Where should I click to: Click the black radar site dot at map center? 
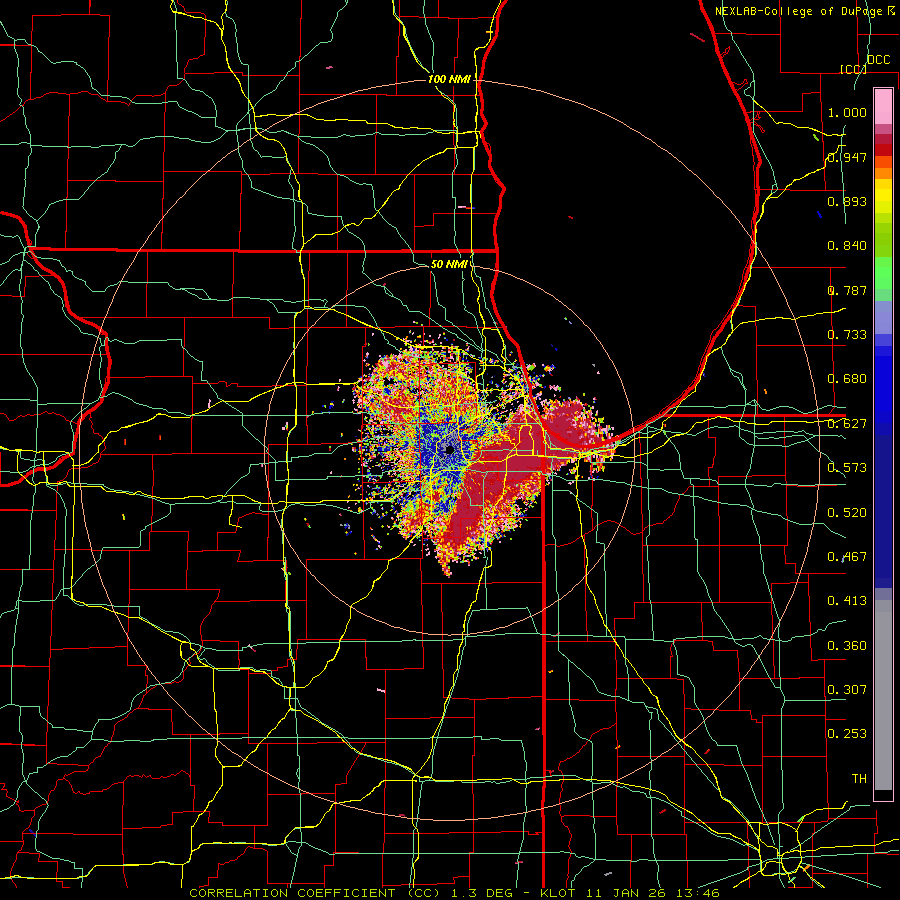coord(450,450)
